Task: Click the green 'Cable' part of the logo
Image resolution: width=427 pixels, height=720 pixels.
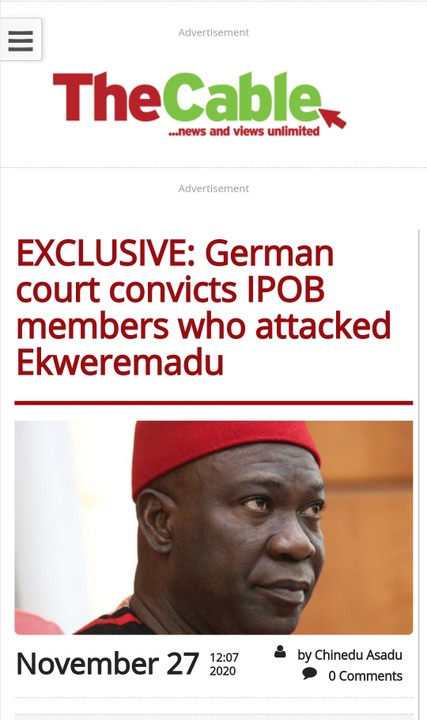Action: coord(241,97)
